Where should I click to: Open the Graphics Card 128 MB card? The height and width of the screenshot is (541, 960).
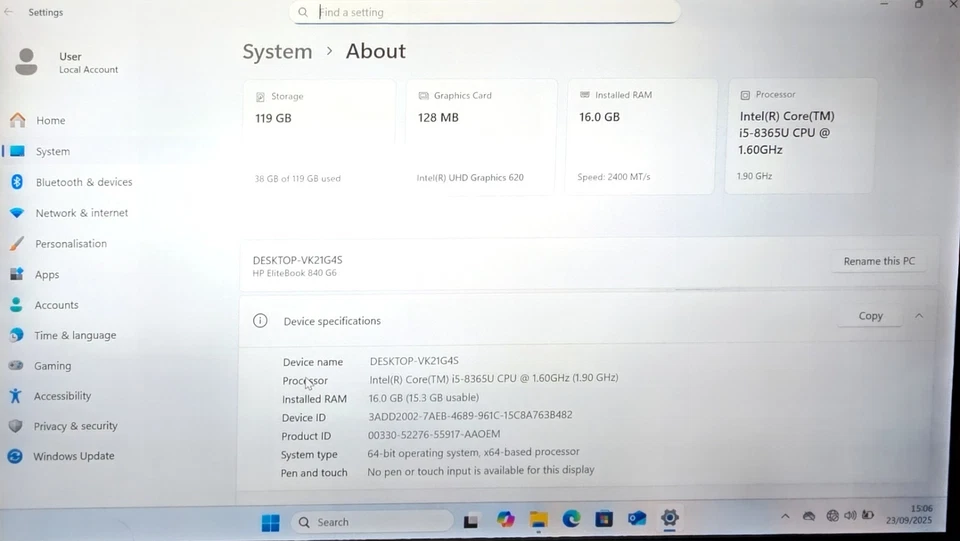tap(481, 136)
